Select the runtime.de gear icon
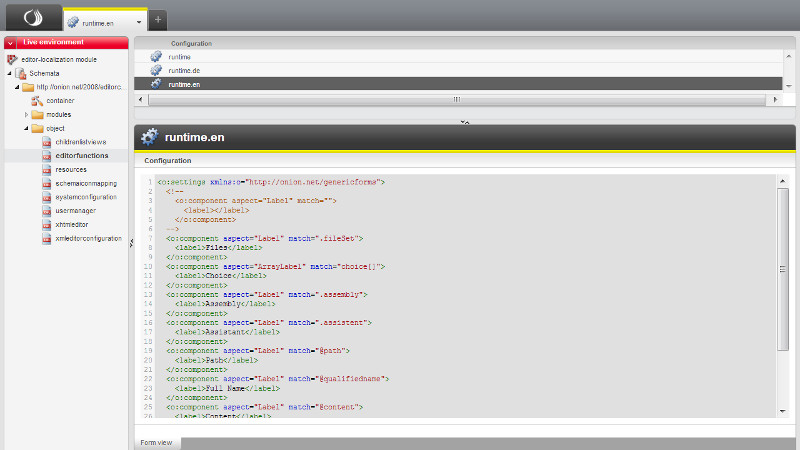The image size is (800, 450). tap(156, 71)
